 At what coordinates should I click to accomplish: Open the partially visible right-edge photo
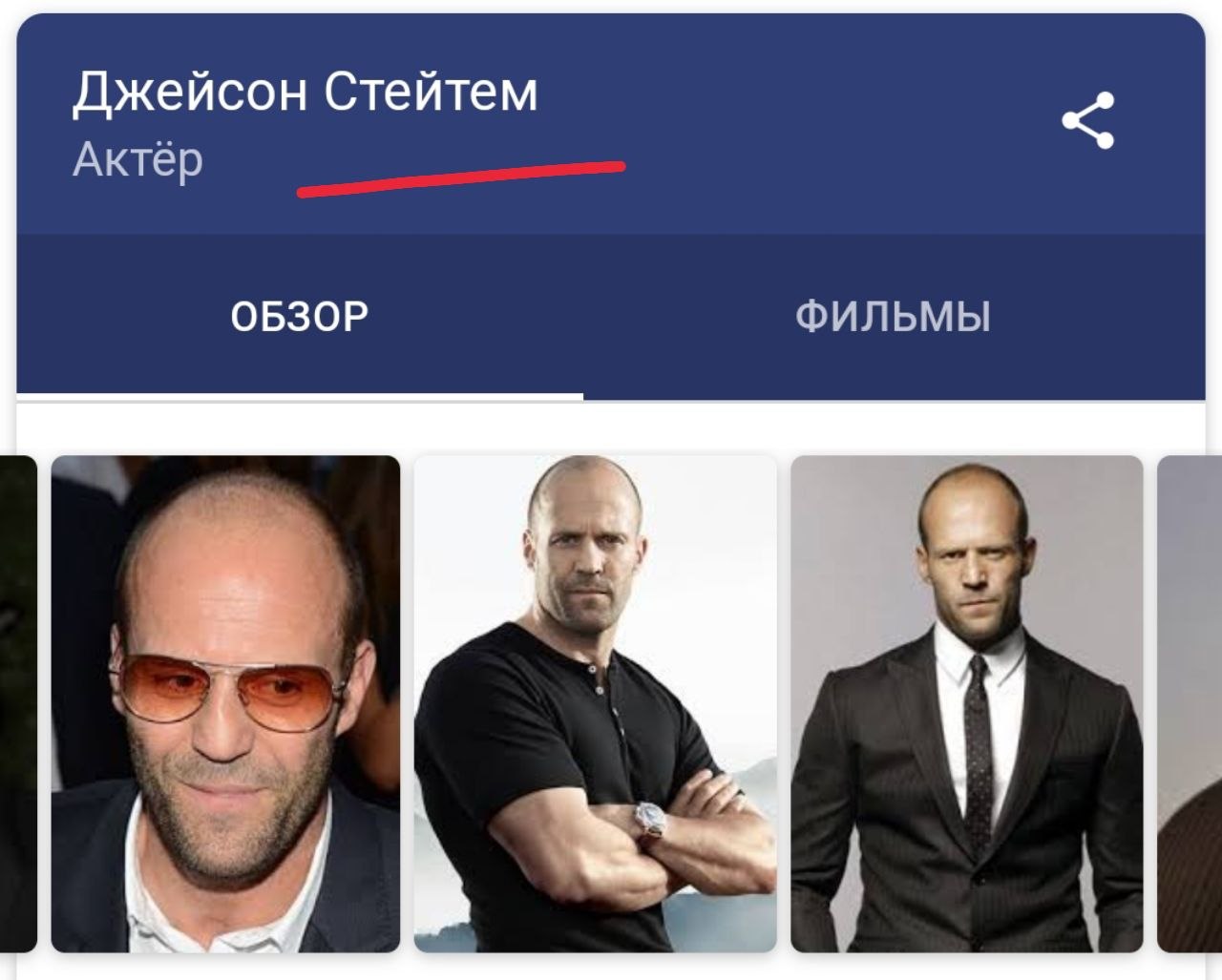click(x=1190, y=704)
